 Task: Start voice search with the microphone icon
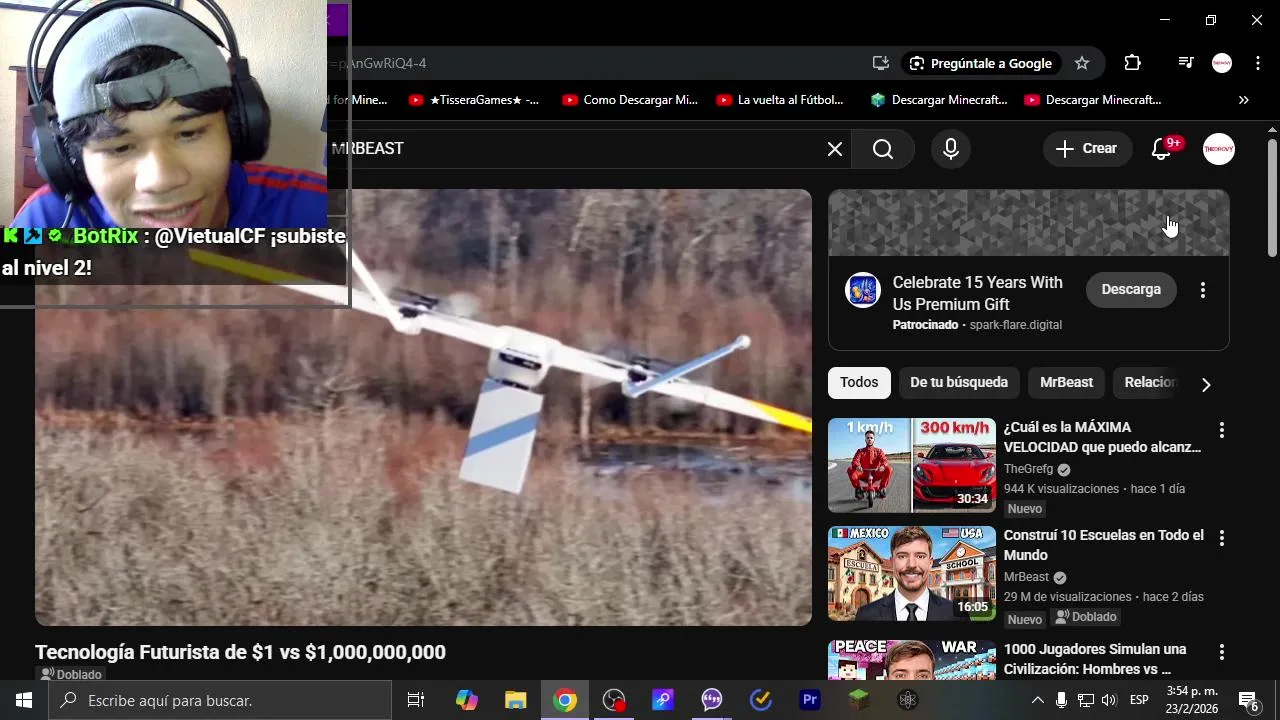click(951, 149)
